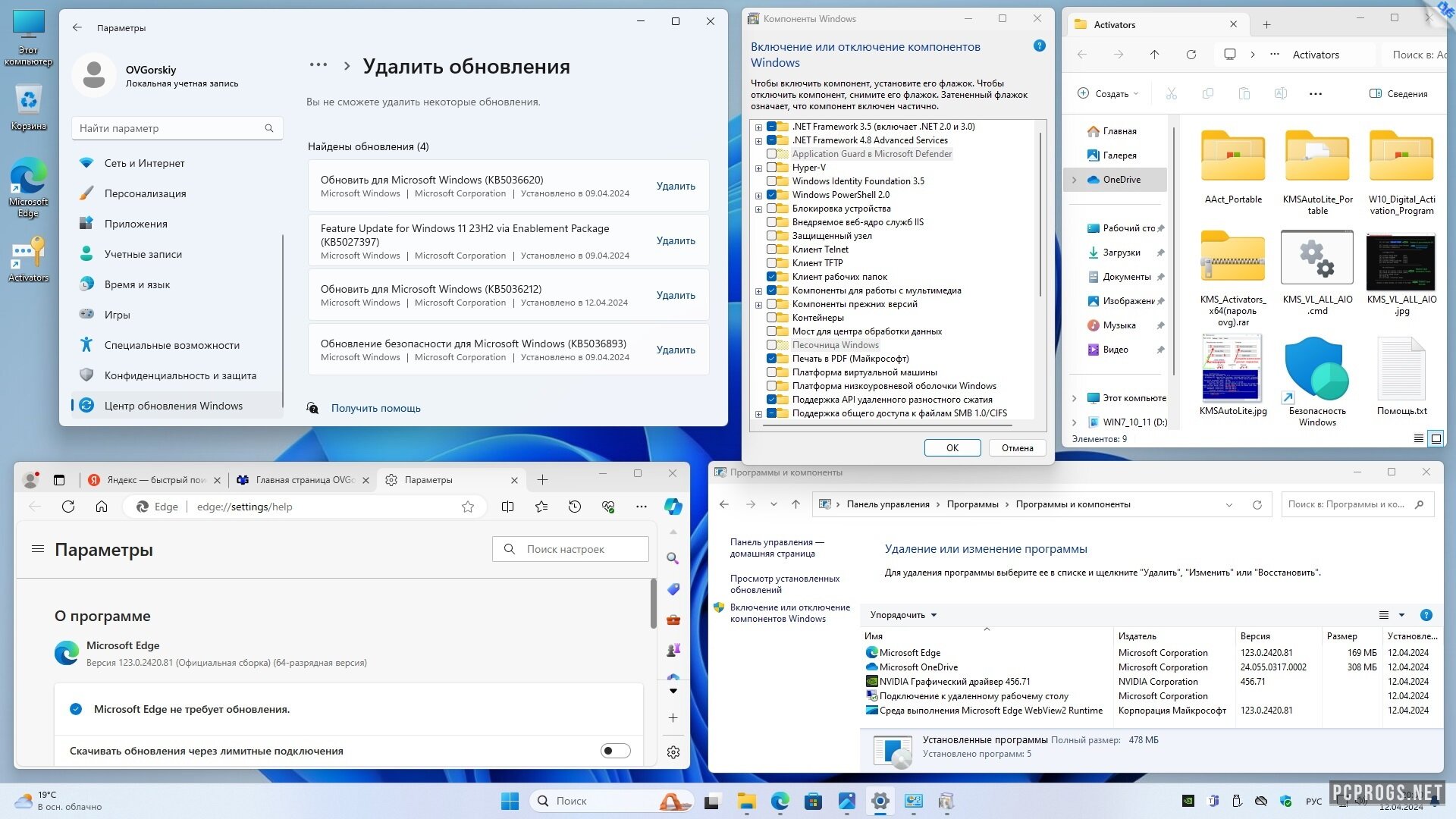
Task: Open Edge split screen icon
Action: tap(508, 507)
